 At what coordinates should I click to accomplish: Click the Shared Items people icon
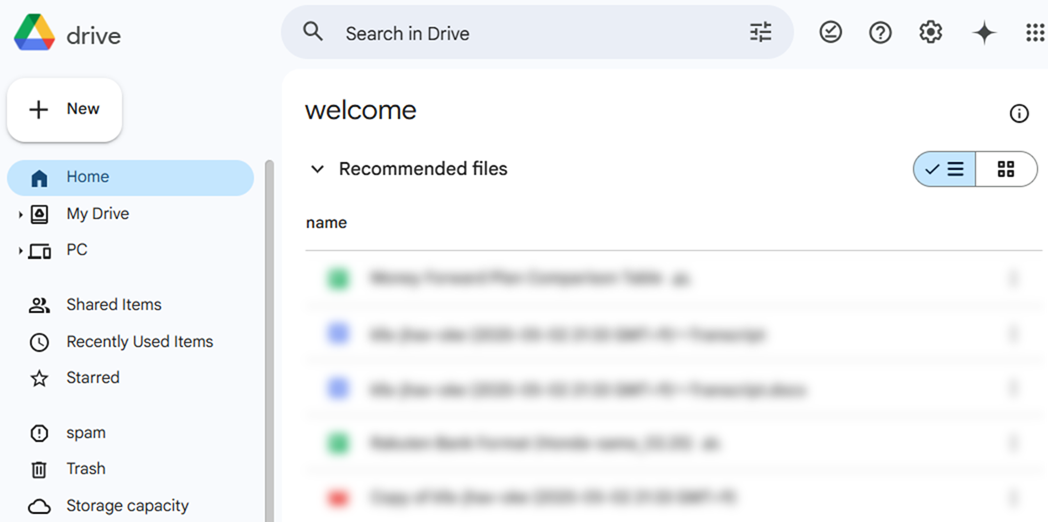(x=39, y=305)
